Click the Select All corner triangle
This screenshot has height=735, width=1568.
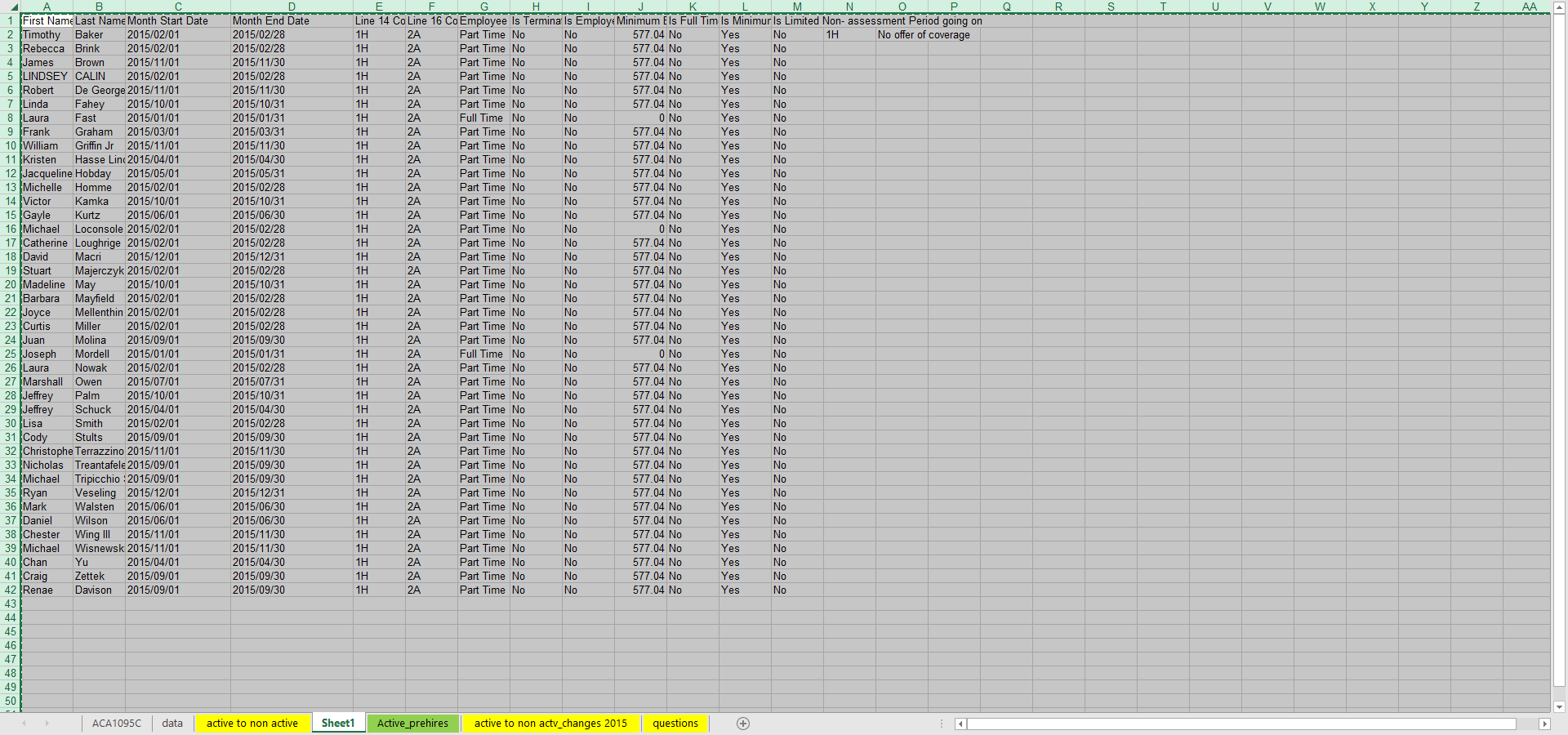click(x=11, y=7)
